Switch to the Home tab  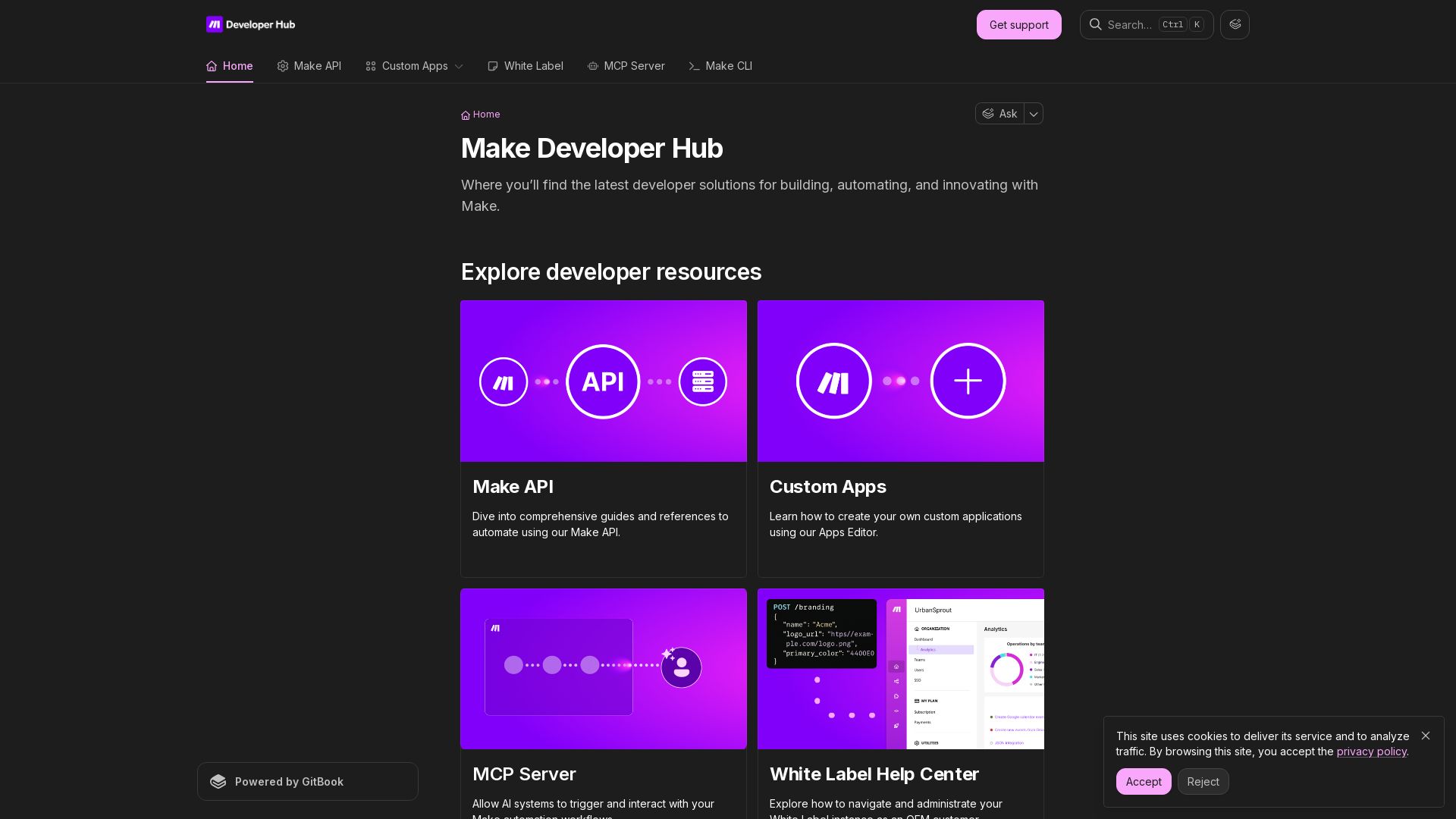coord(230,66)
